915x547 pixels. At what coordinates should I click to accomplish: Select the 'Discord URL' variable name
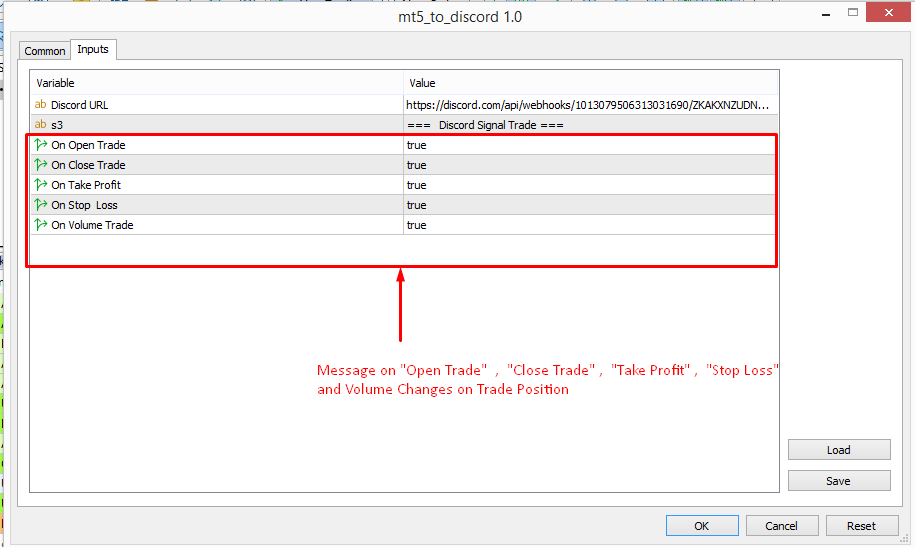point(79,105)
